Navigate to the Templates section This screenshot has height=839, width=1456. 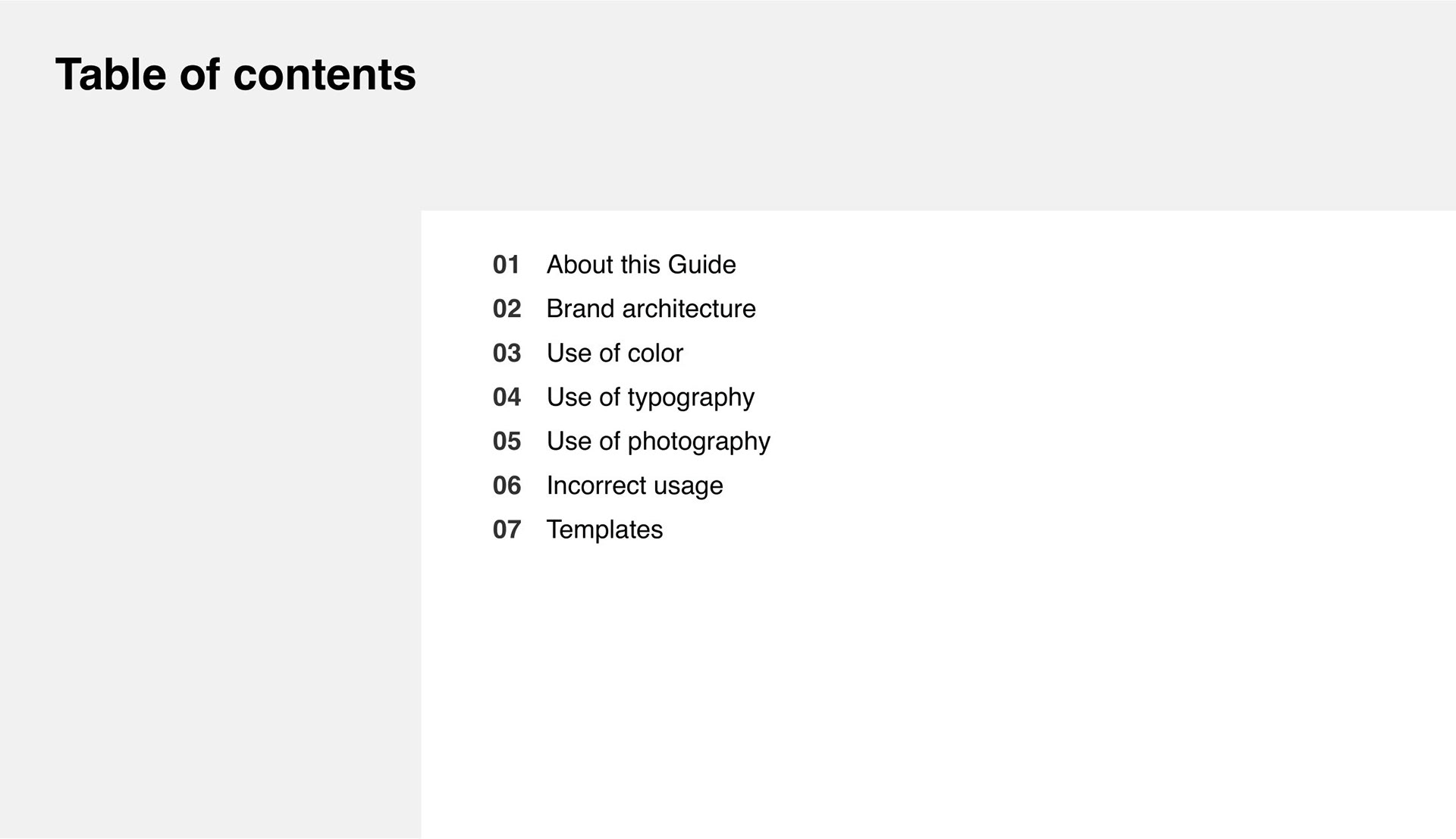pyautogui.click(x=604, y=529)
